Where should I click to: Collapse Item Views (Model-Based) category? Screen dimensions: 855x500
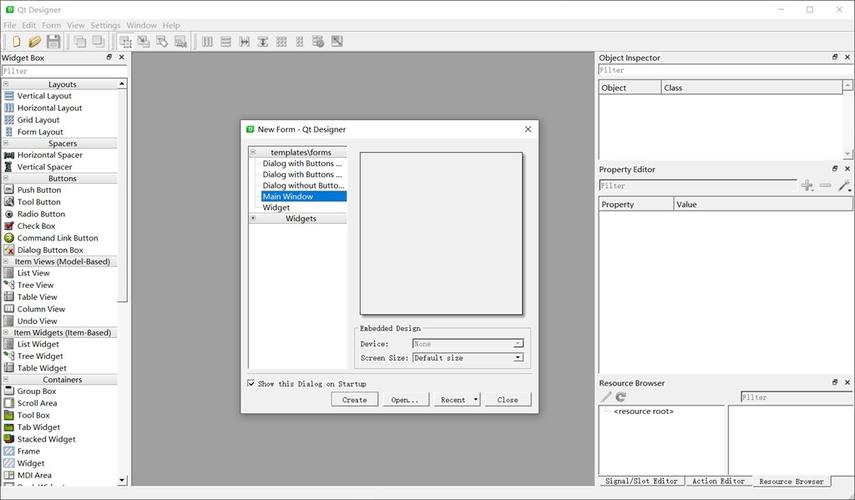(x=5, y=262)
